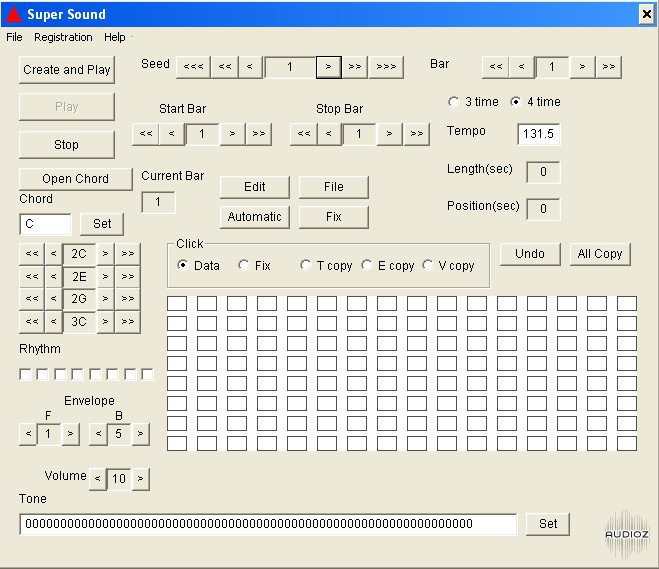Increase Envelope F value (>)
659x569 pixels.
pos(71,434)
